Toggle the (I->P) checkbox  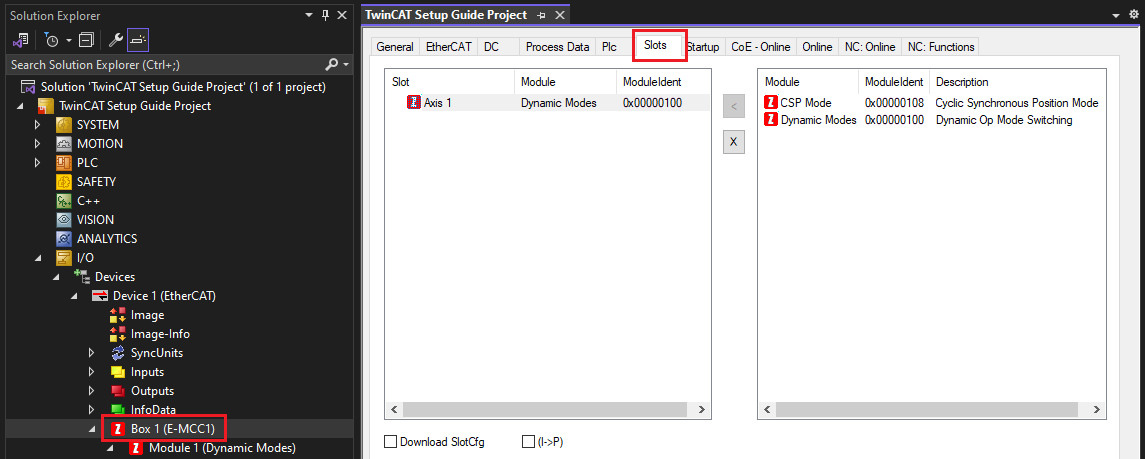click(528, 441)
